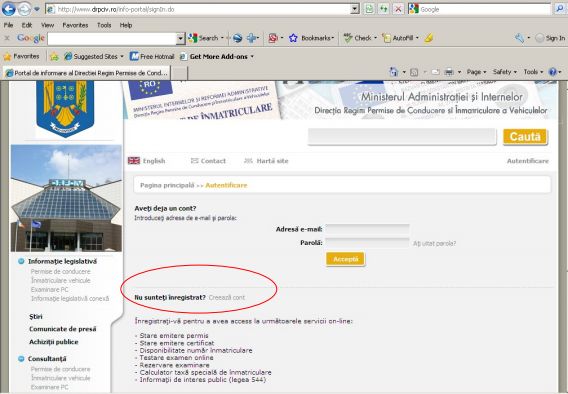Expand the Safety menu dropdown

[x=505, y=72]
